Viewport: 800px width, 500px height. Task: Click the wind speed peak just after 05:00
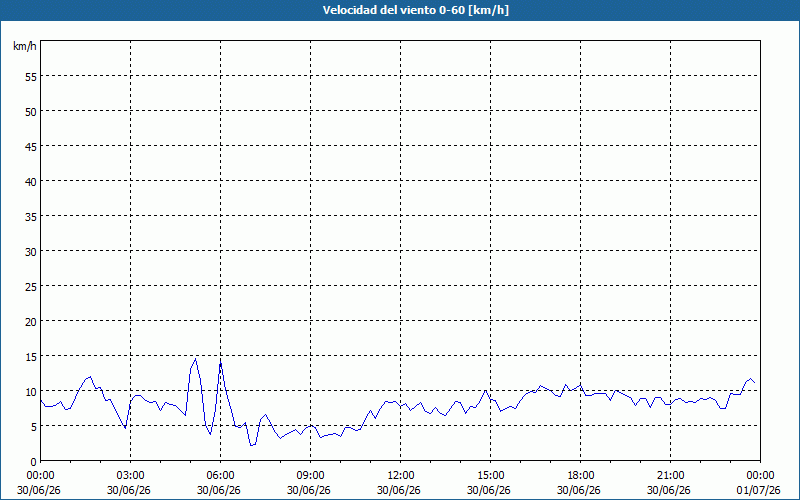[195, 359]
